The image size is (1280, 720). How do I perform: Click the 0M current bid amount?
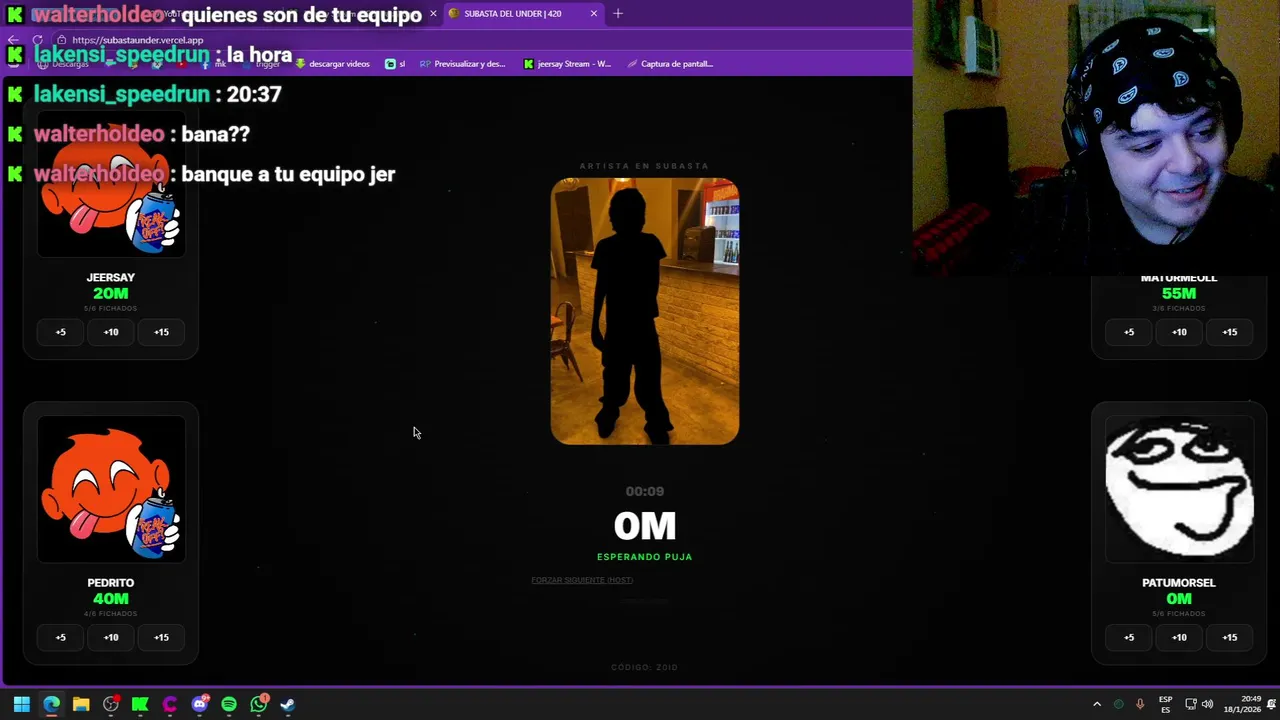pos(645,526)
